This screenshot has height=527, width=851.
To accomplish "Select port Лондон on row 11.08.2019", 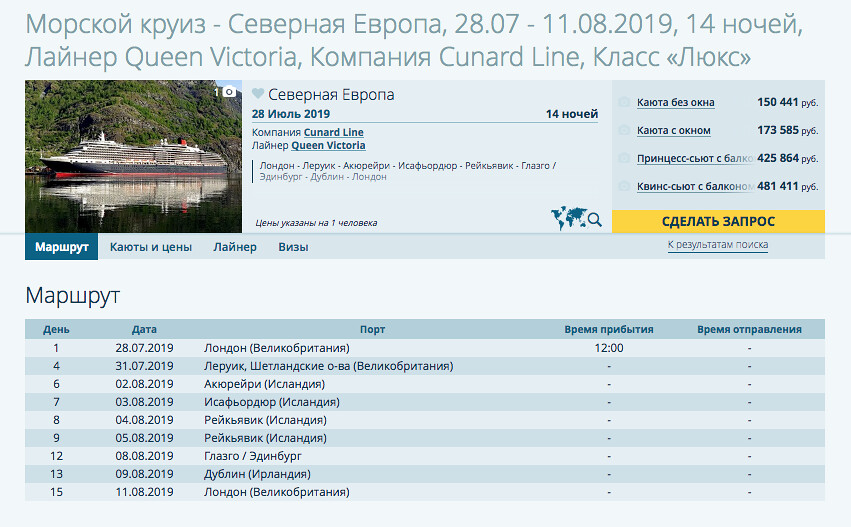I will click(277, 492).
